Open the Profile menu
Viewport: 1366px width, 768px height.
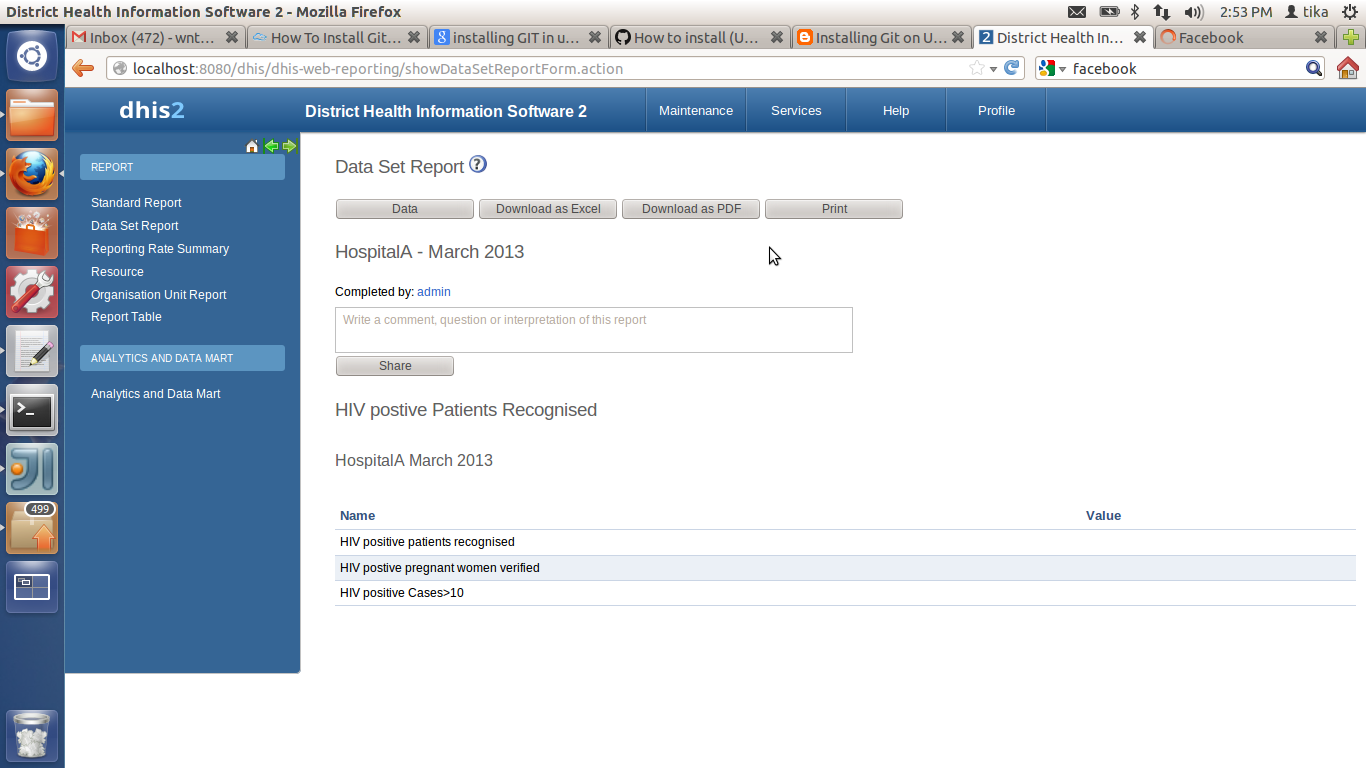click(x=996, y=110)
